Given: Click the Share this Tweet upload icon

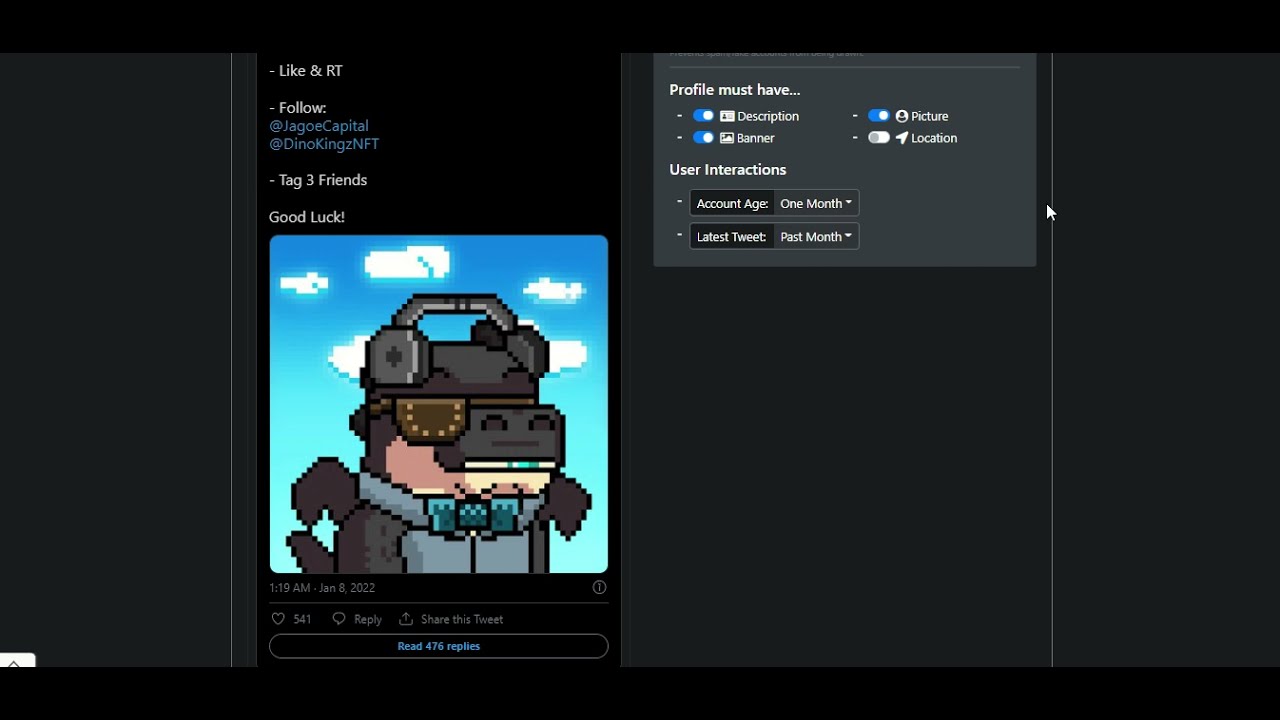Looking at the screenshot, I should tap(406, 619).
